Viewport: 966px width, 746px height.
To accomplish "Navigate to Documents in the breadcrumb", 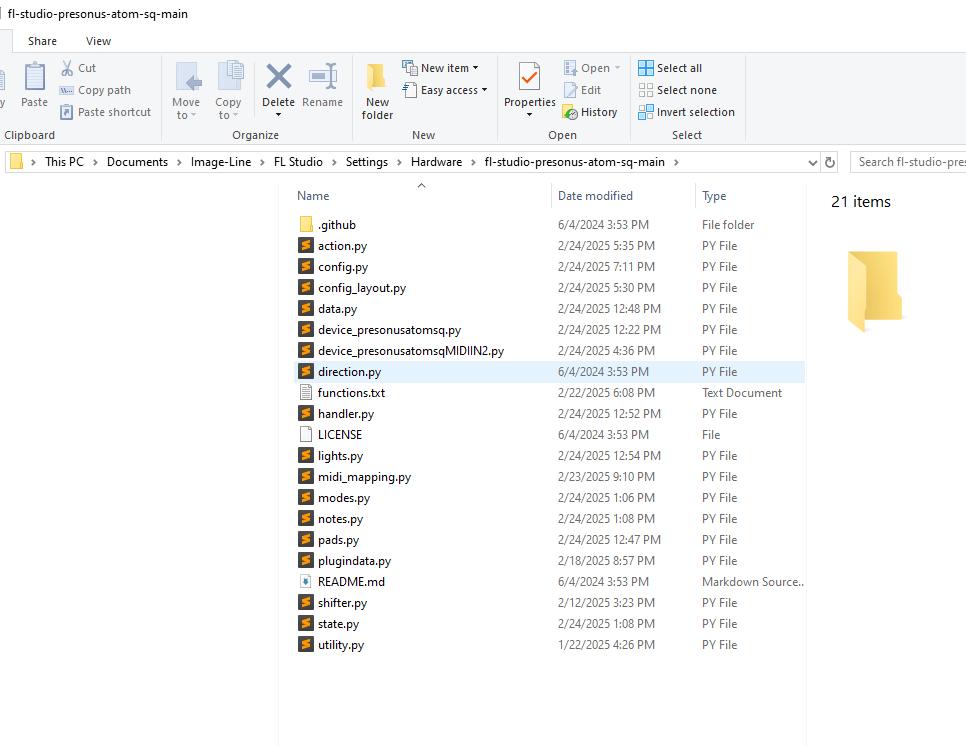I will [x=137, y=162].
